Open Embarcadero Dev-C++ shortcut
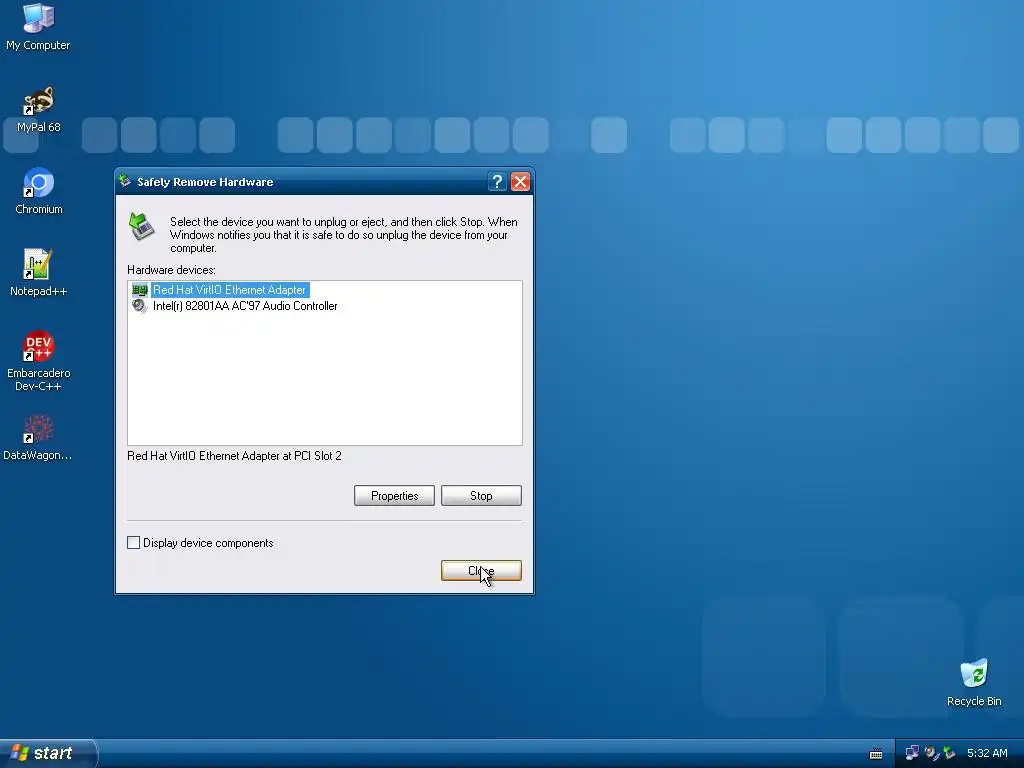The height and width of the screenshot is (768, 1024). pos(38,361)
